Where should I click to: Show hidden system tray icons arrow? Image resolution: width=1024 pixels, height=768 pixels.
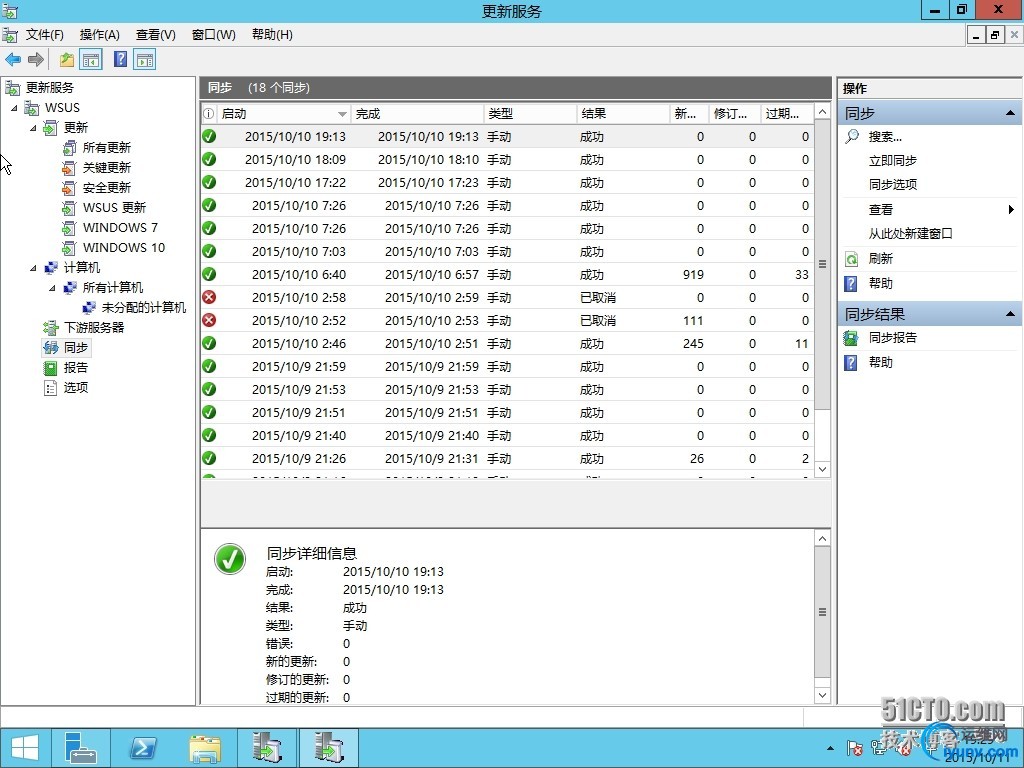[x=830, y=748]
